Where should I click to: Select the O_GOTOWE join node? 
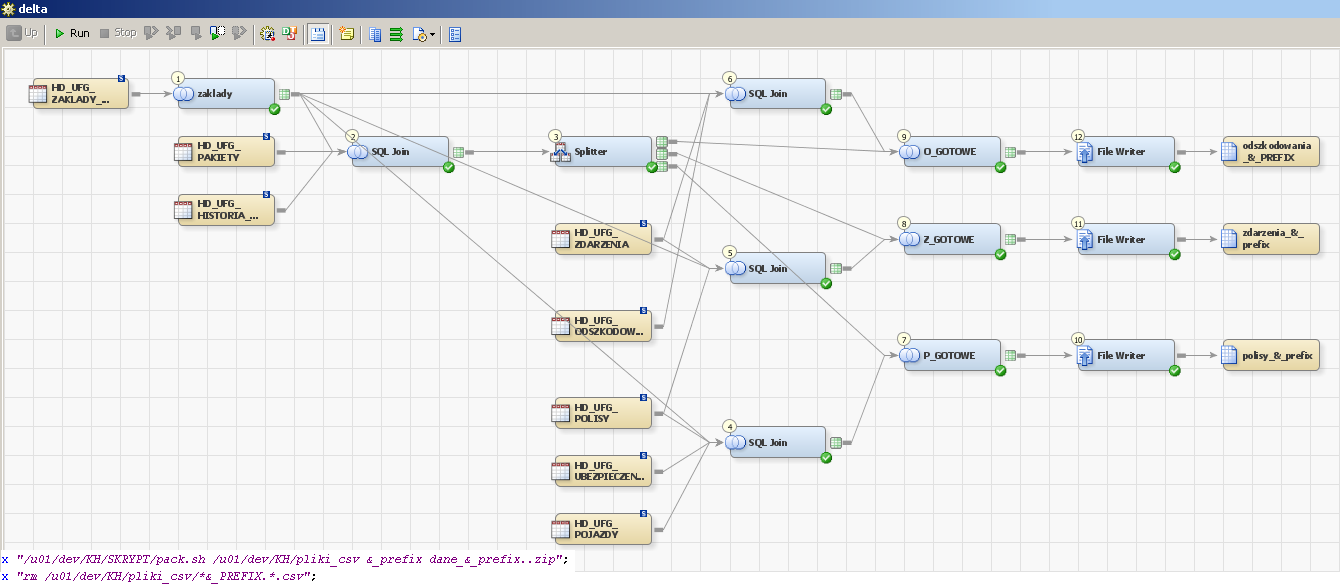pyautogui.click(x=952, y=152)
